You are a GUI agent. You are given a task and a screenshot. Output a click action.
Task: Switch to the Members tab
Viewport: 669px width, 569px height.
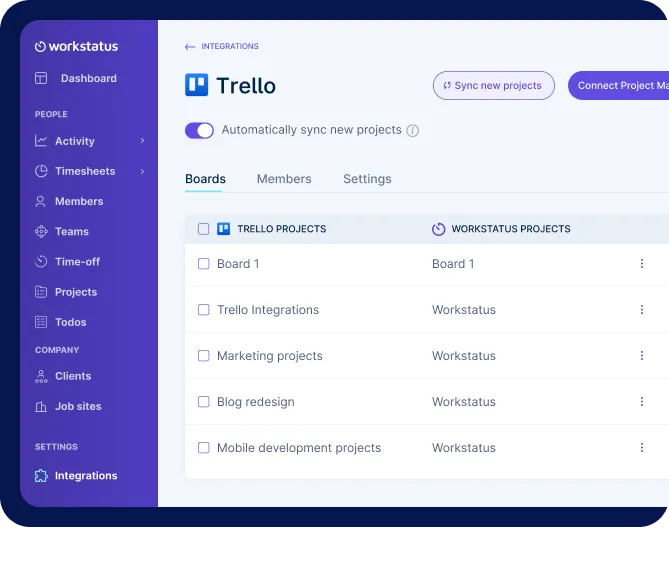coord(284,179)
